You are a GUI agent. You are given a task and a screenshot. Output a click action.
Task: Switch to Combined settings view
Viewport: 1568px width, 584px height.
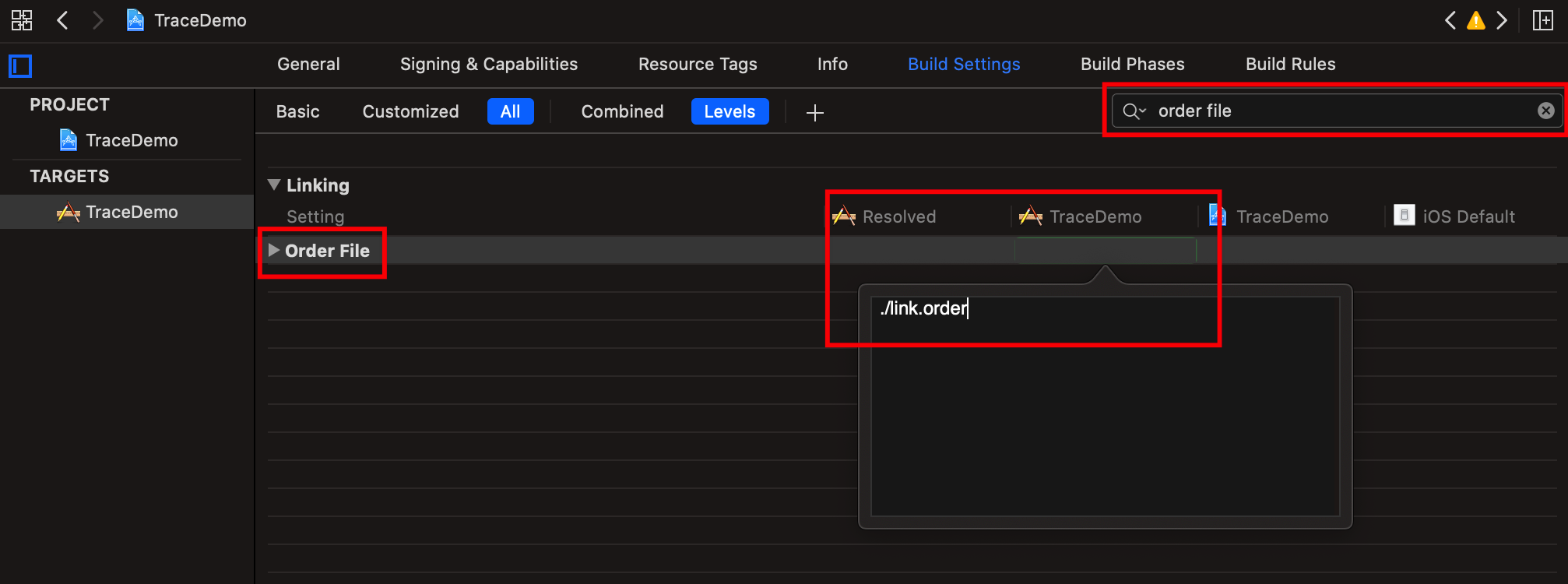(623, 111)
